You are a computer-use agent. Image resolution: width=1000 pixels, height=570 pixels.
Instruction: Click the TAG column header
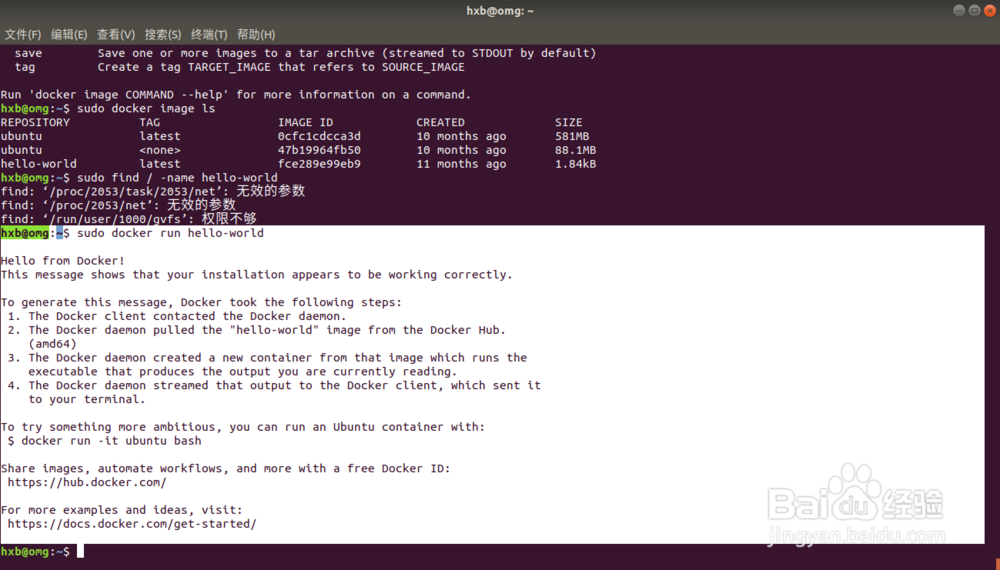coord(150,122)
